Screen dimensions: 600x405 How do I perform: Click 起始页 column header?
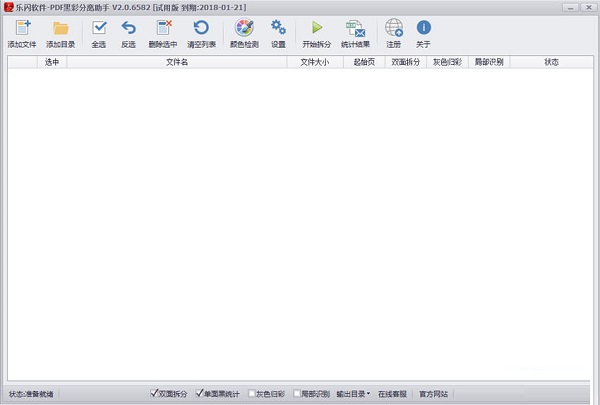(364, 62)
